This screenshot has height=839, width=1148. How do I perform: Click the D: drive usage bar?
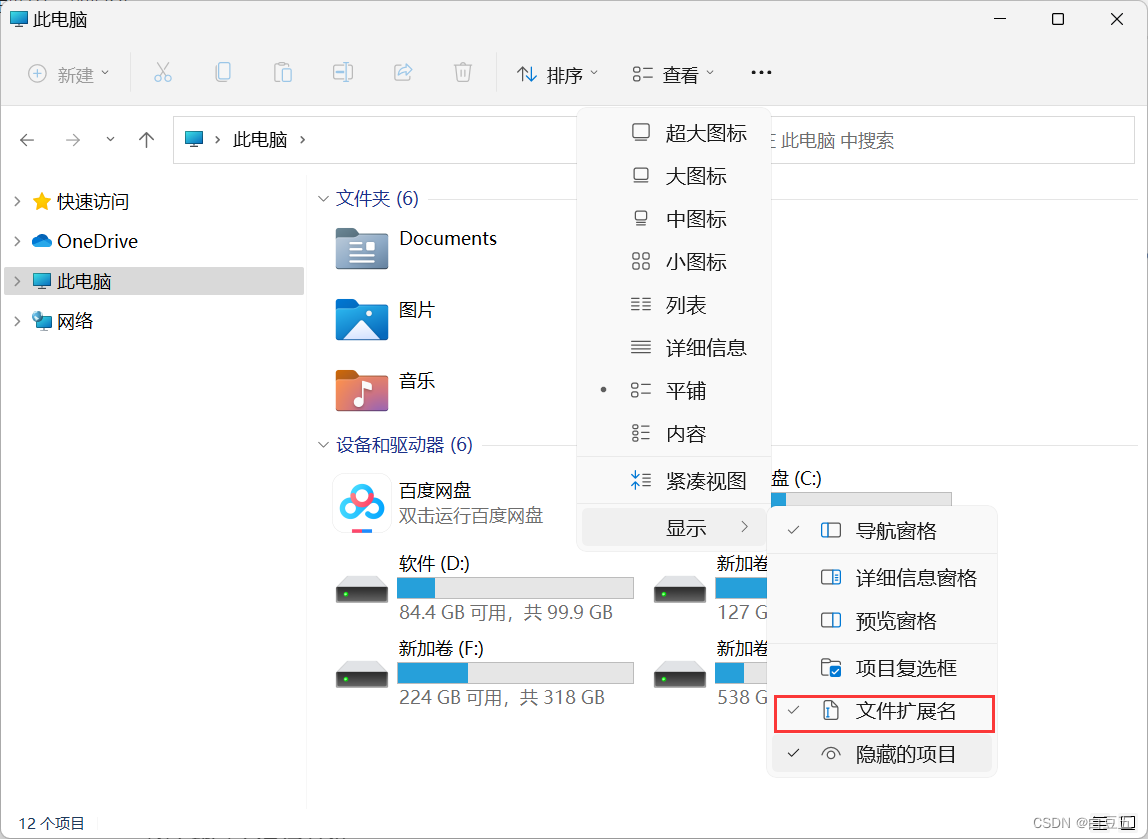point(515,588)
